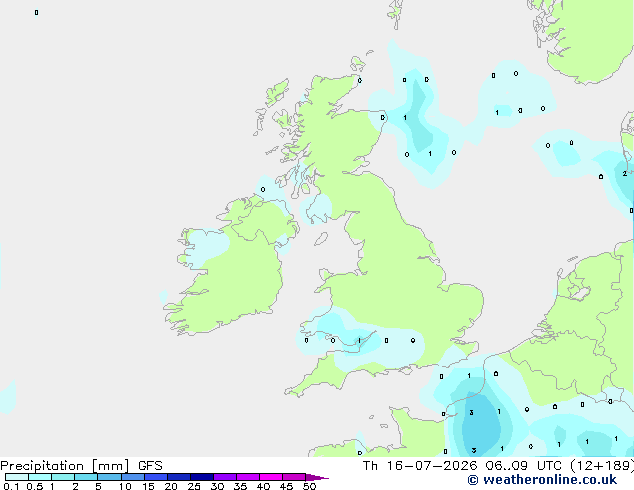Image resolution: width=634 pixels, height=490 pixels.
Task: Select the 1–2 mm legend swatch
Action: click(x=63, y=477)
